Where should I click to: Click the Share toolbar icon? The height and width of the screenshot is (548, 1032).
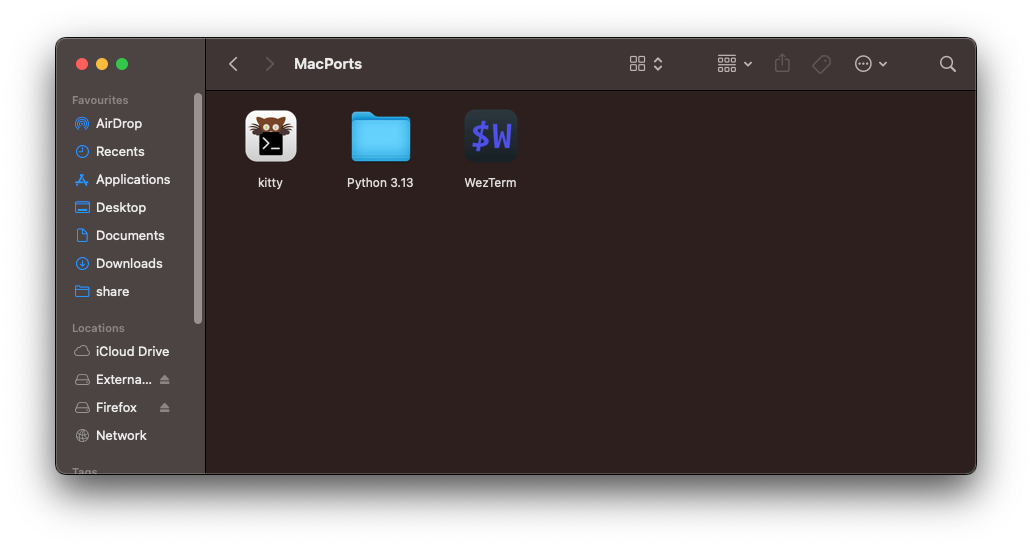(782, 64)
